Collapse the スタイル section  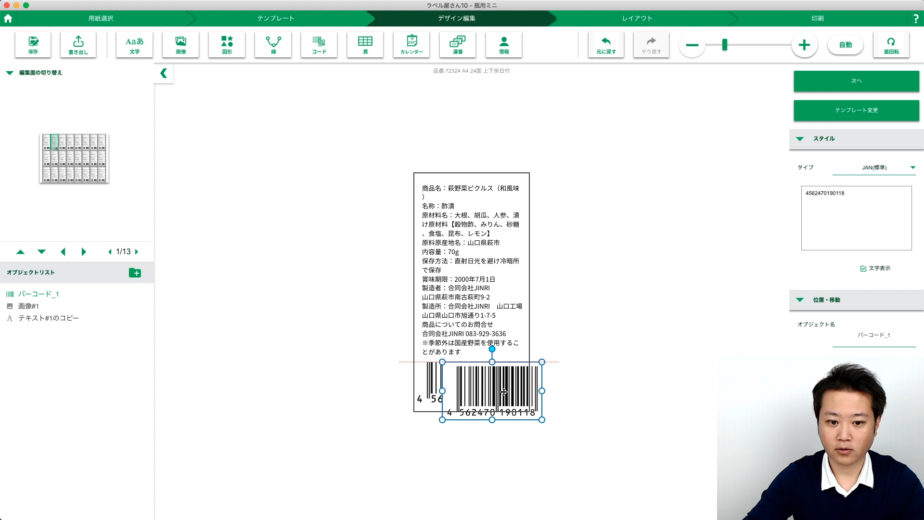pos(800,139)
